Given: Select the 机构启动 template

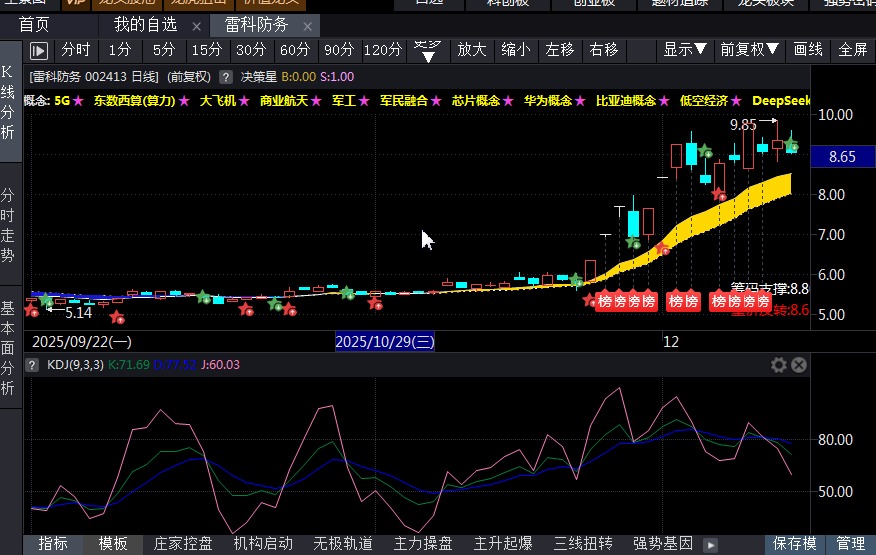Looking at the screenshot, I should [x=263, y=544].
